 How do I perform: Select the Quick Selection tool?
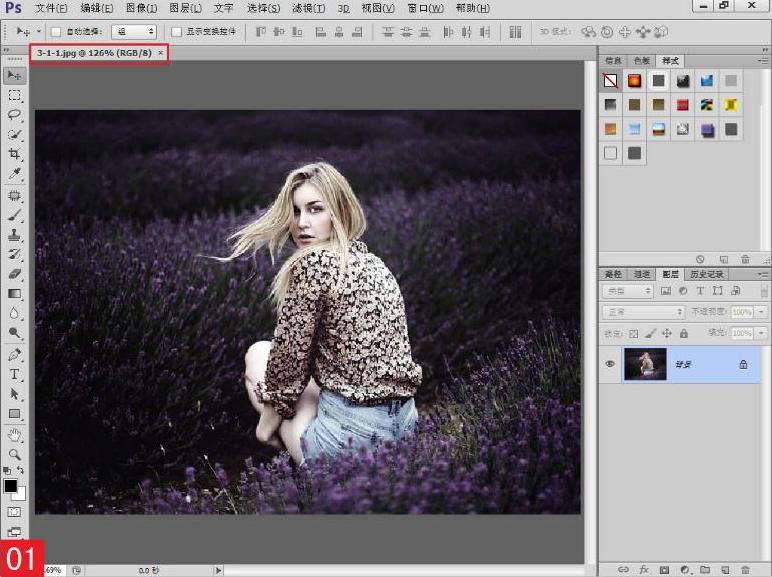pos(14,134)
